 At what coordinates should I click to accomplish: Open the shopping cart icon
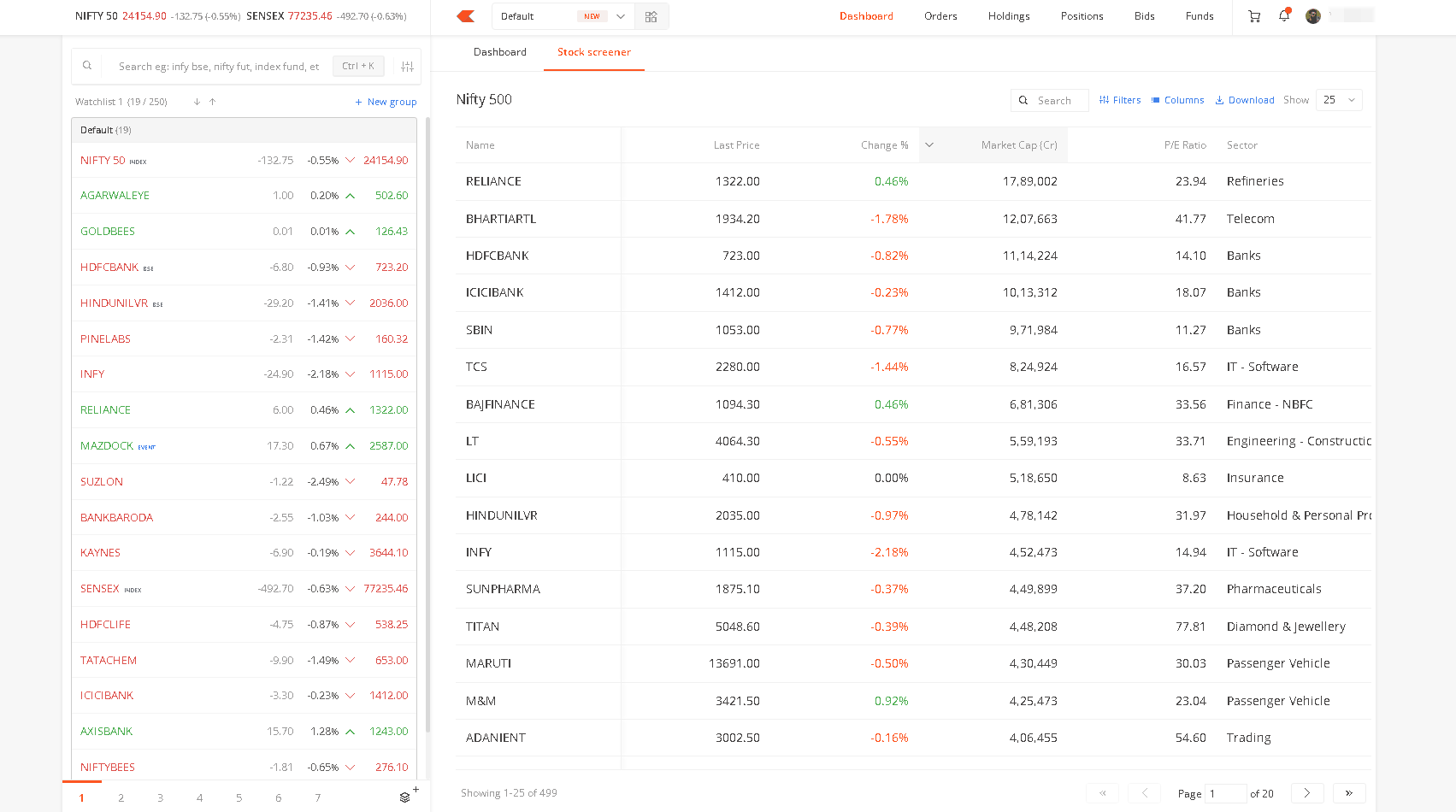point(1254,16)
